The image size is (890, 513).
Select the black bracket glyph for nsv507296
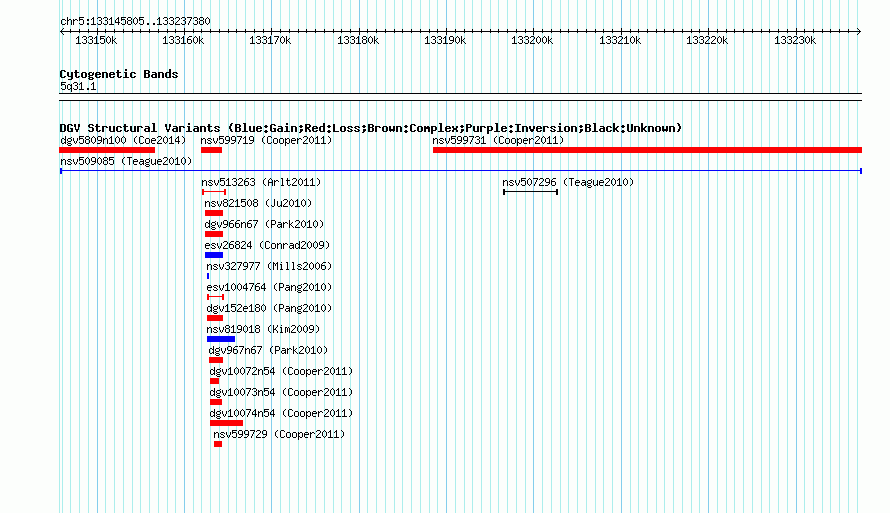click(531, 192)
